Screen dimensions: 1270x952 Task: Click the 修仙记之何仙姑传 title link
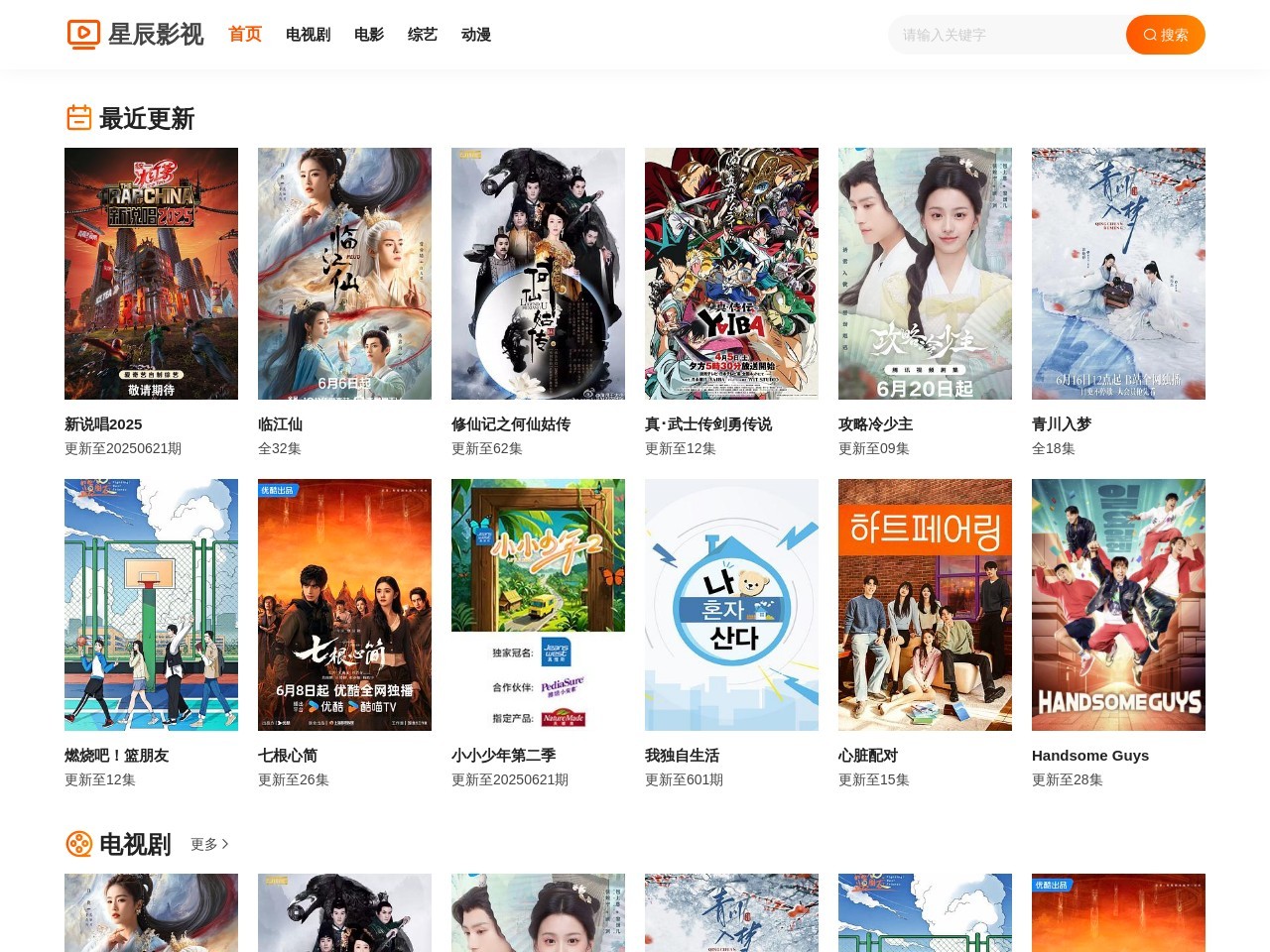(511, 423)
